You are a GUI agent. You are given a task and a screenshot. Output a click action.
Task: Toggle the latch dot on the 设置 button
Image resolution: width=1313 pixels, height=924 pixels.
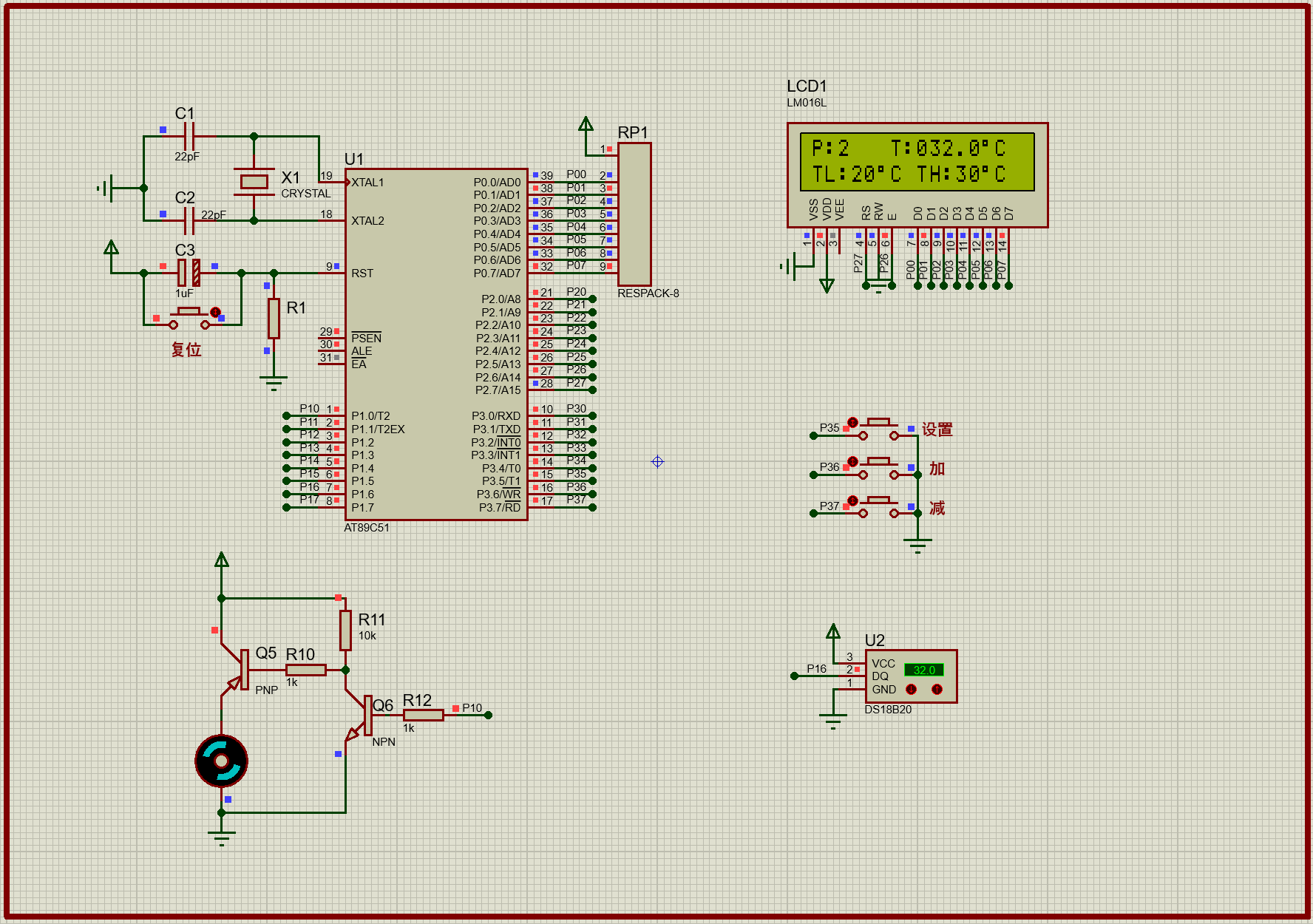click(852, 422)
